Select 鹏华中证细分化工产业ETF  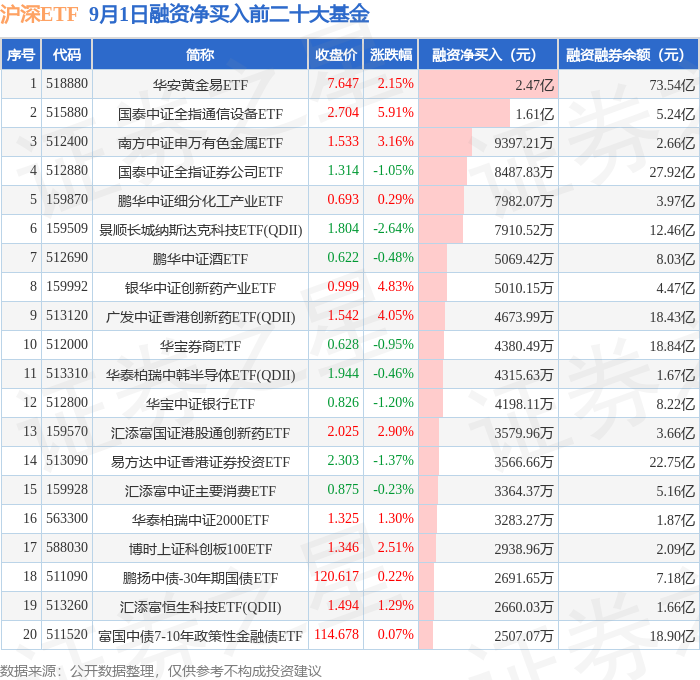200,200
